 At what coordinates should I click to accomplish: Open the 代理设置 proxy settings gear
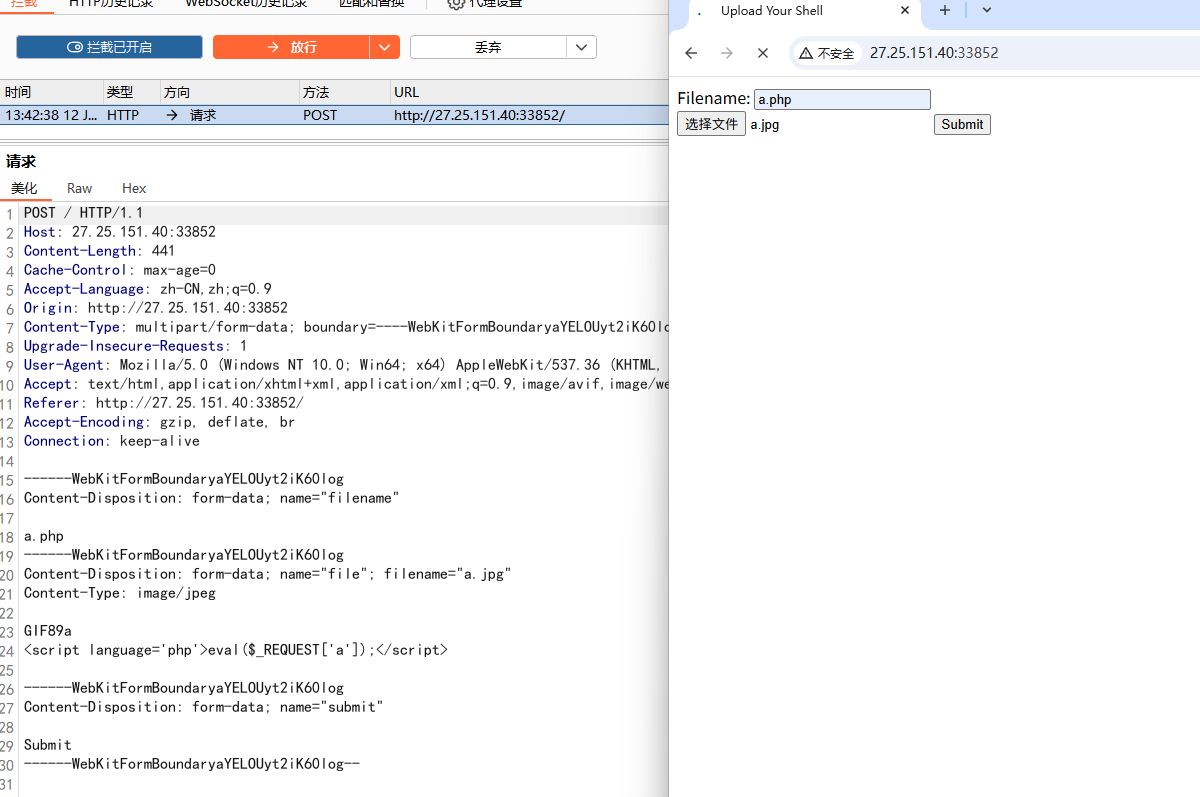tap(456, 4)
